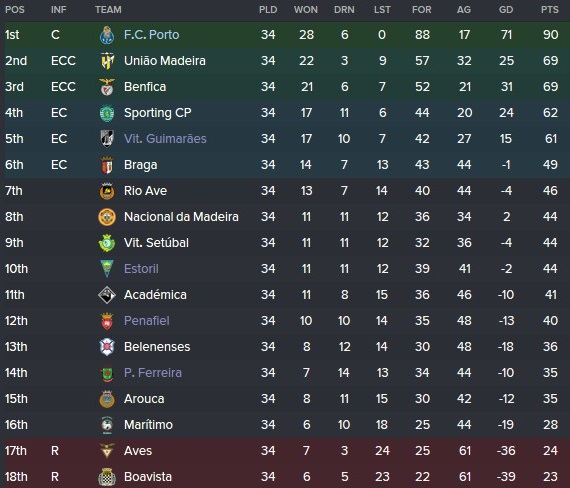The image size is (570, 488).
Task: Sort table by GD column header
Action: [506, 9]
